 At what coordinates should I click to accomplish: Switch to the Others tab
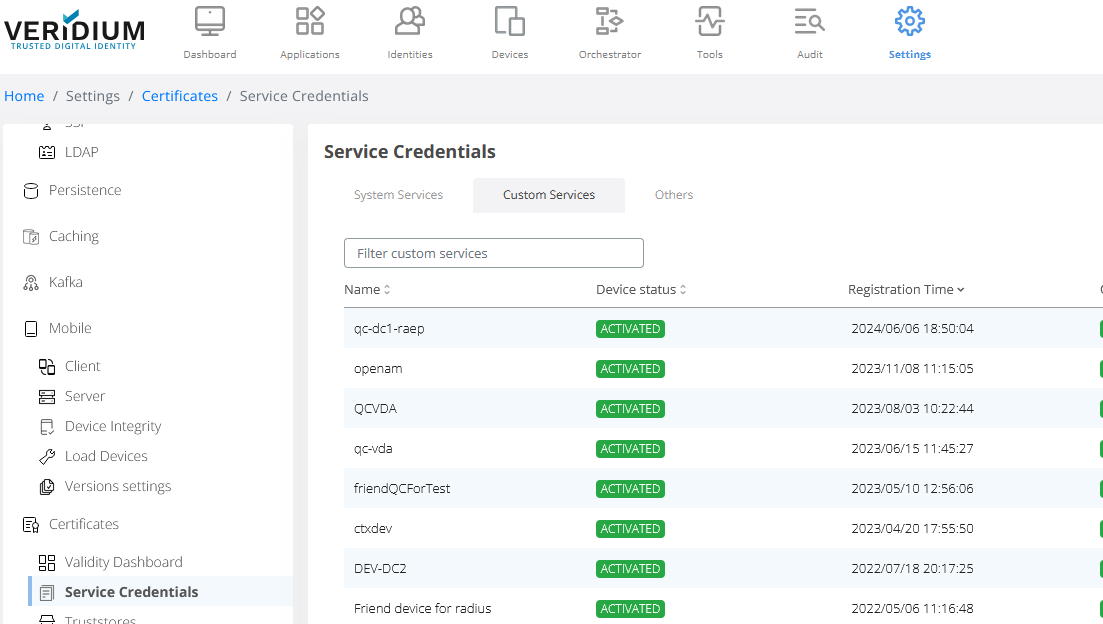tap(674, 195)
